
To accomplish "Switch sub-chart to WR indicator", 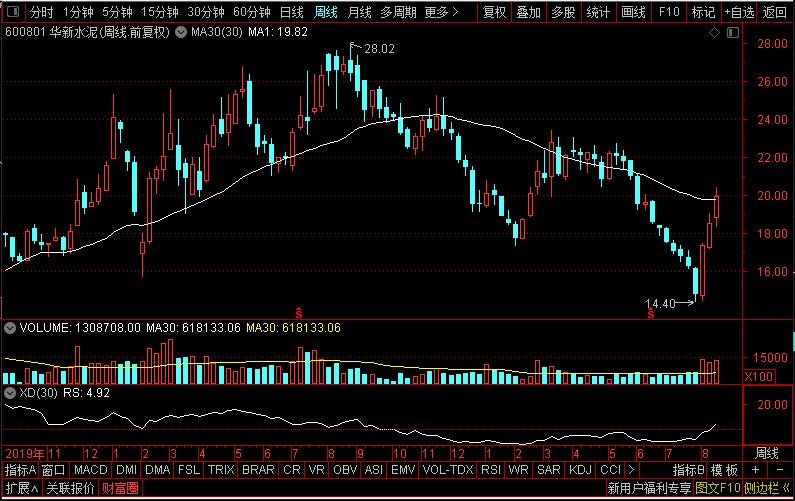I will click(x=518, y=470).
